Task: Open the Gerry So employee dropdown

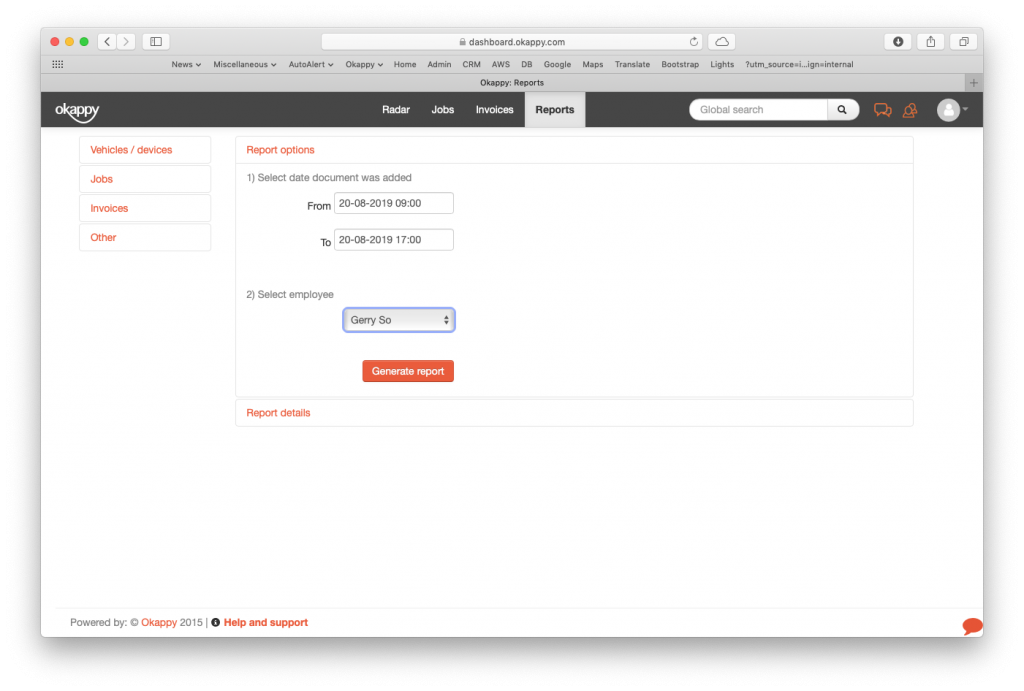Action: click(398, 319)
